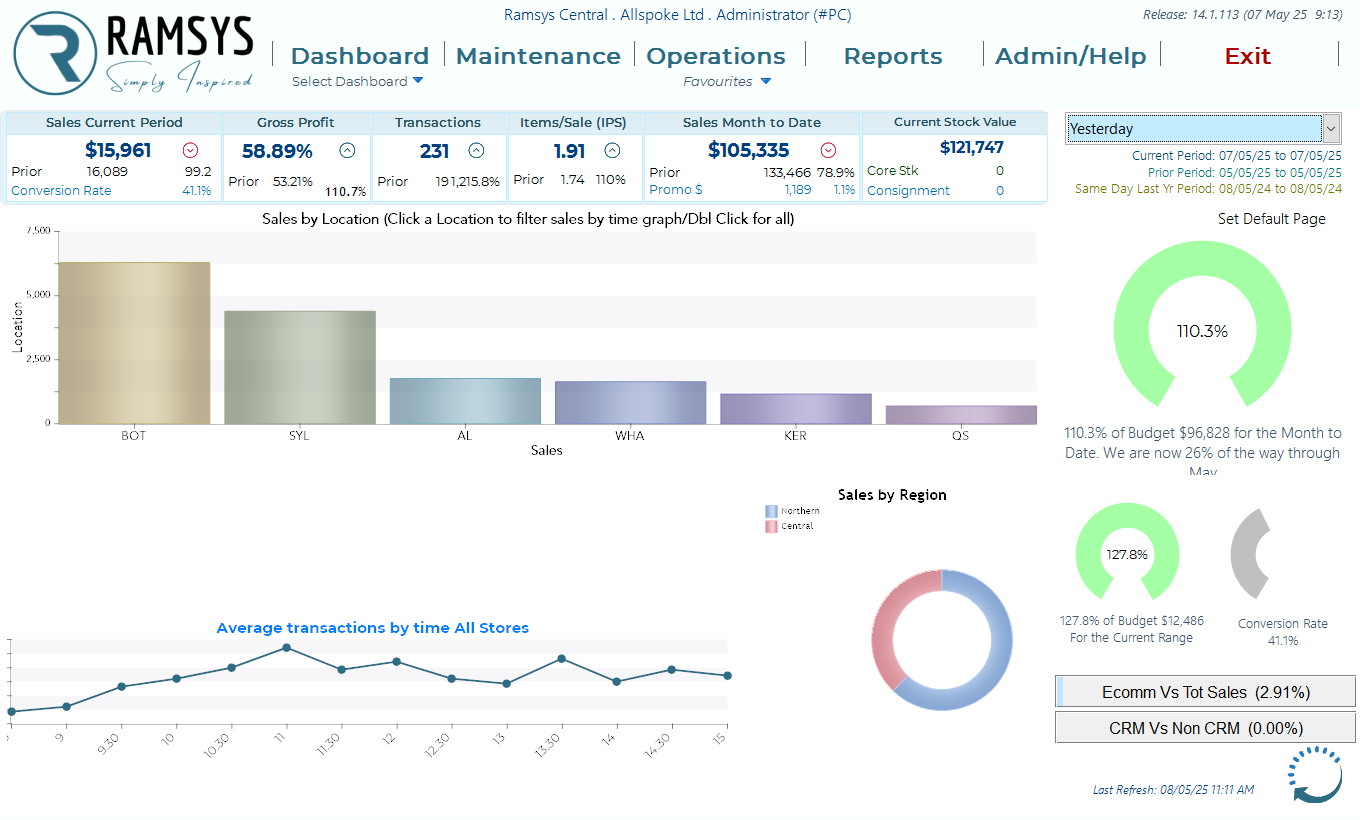Click the Sales Current Period header
This screenshot has height=820, width=1360.
coord(114,123)
